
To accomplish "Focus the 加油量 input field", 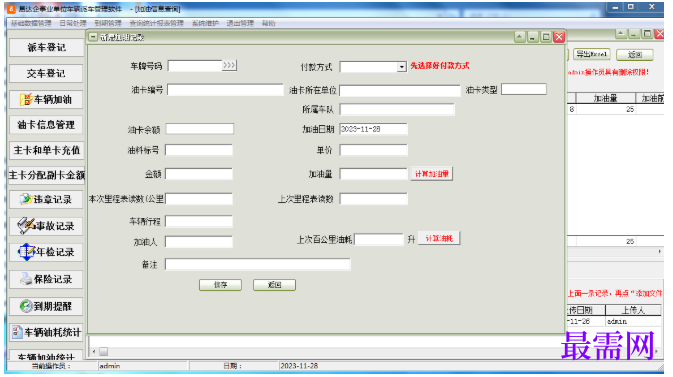I will (x=373, y=174).
